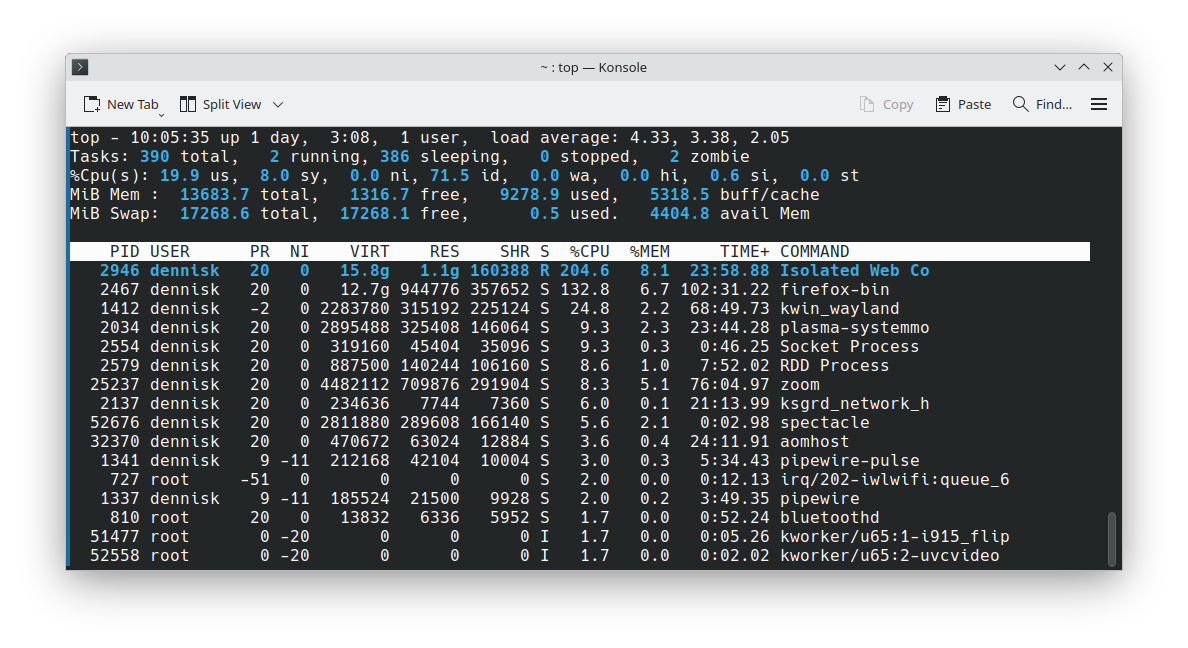Minimize the Konsole window

click(x=1060, y=67)
